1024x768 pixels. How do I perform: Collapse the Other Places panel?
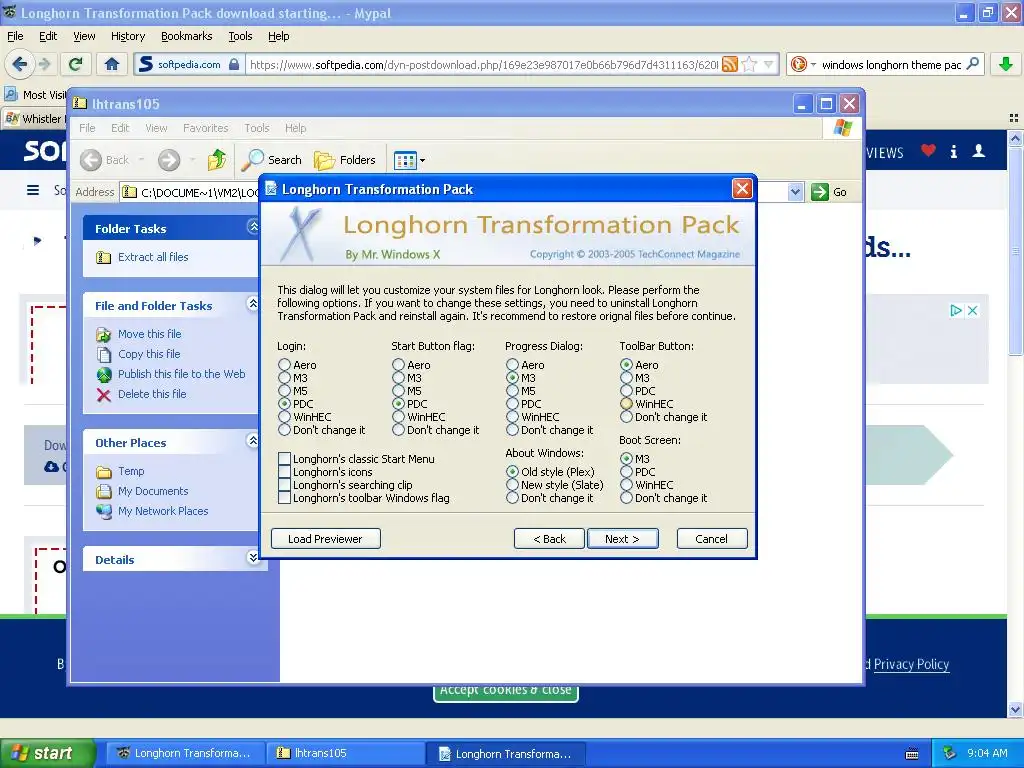point(253,441)
